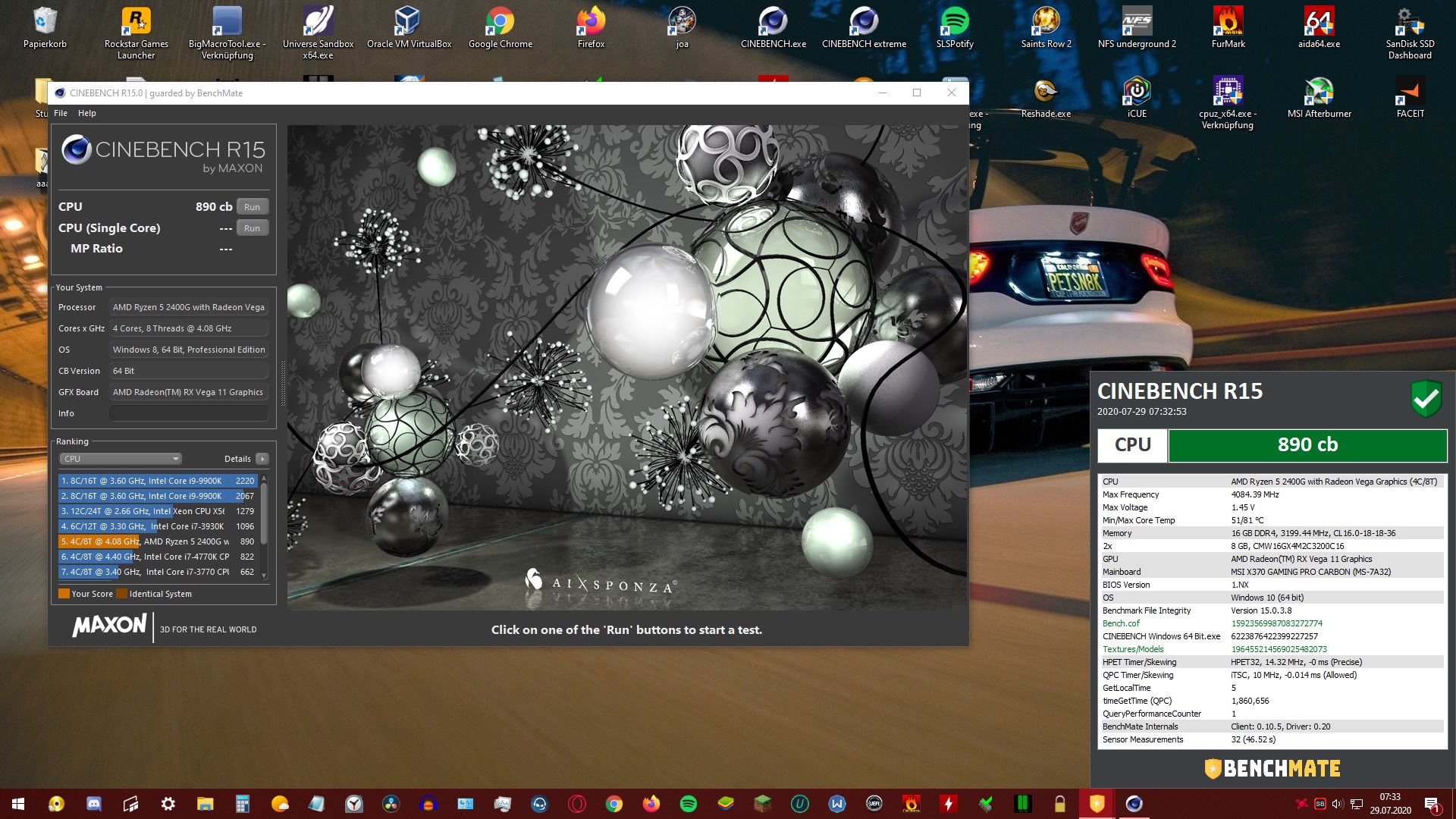Select ranking row 4 Intel Core i7-3930K
Viewport: 1456px width, 819px height.
pos(158,526)
